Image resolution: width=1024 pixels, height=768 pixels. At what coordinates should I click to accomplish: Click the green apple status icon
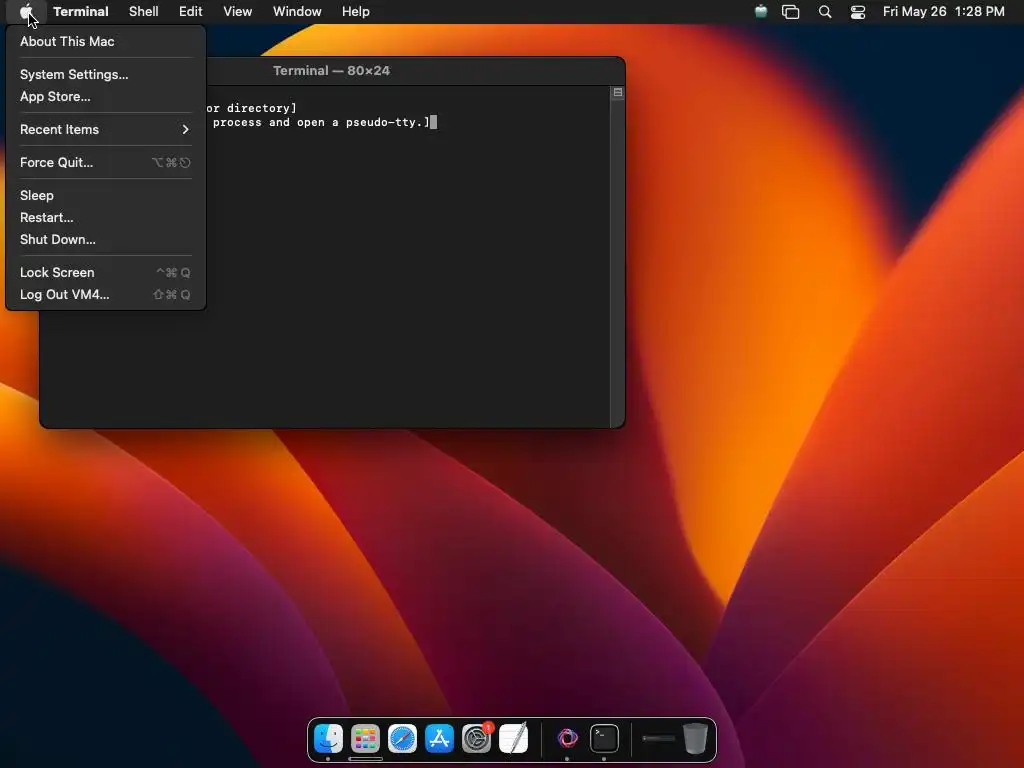point(761,11)
